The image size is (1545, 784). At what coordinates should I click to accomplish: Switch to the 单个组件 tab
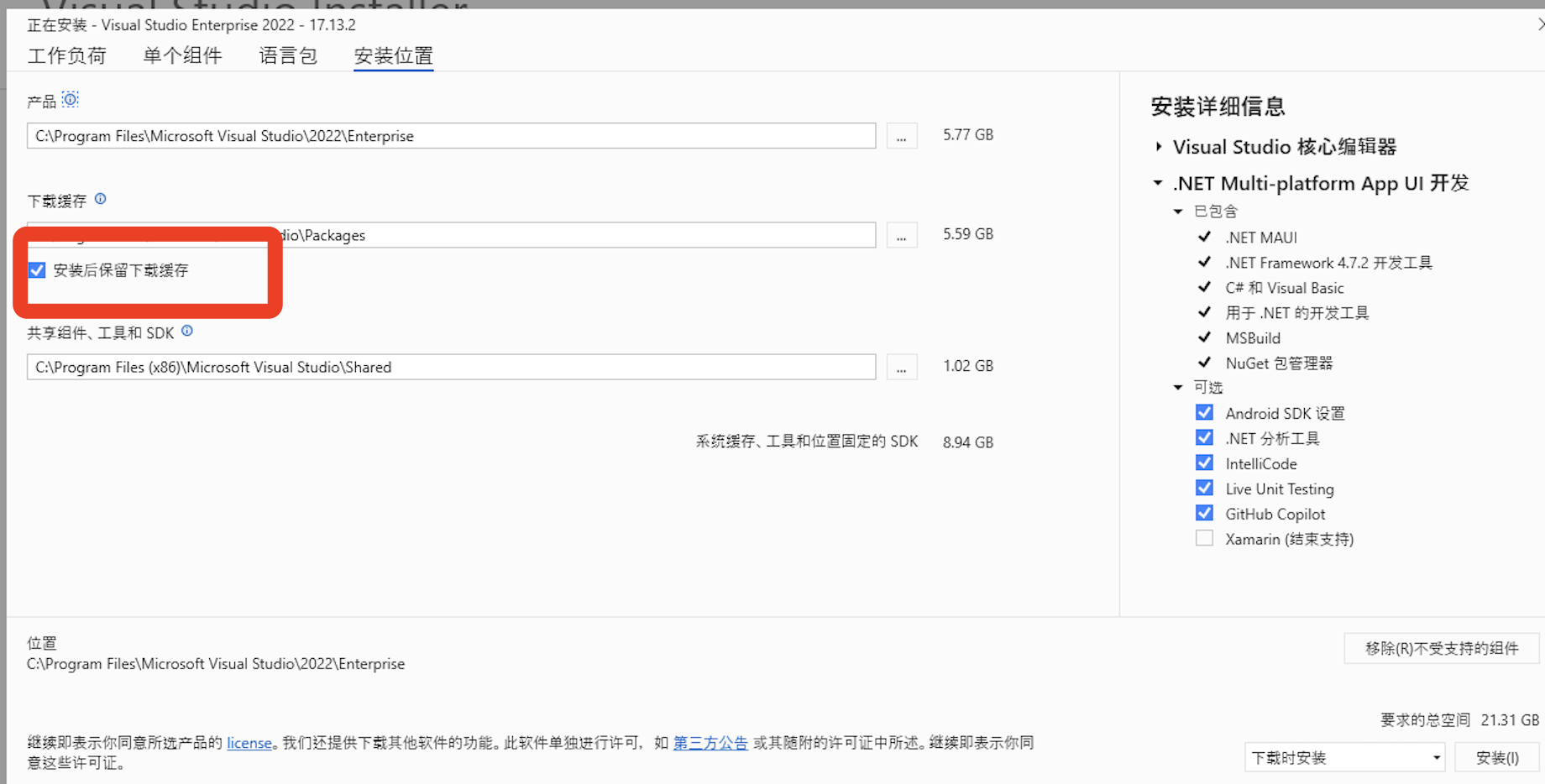(x=182, y=55)
